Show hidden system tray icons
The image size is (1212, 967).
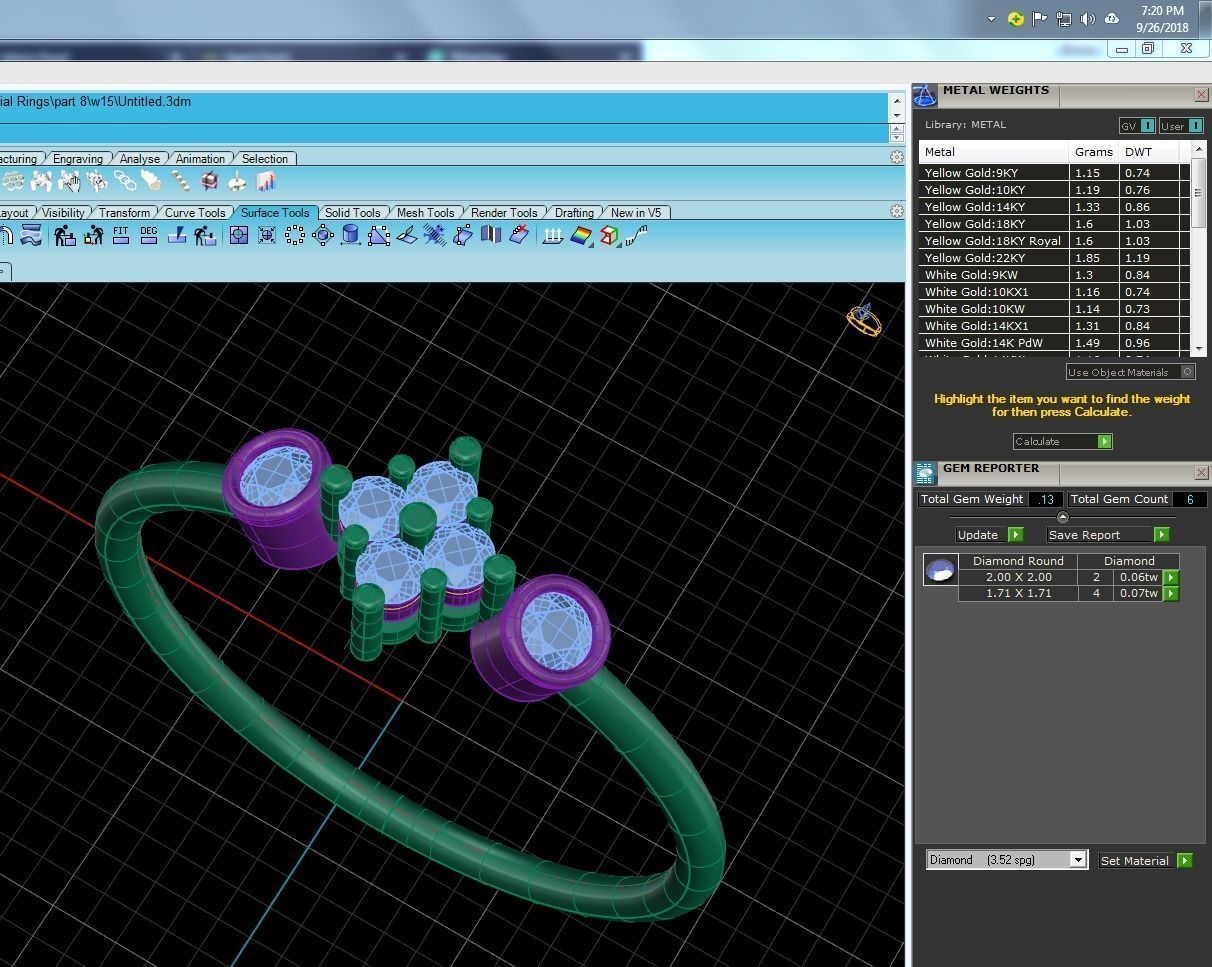point(991,19)
